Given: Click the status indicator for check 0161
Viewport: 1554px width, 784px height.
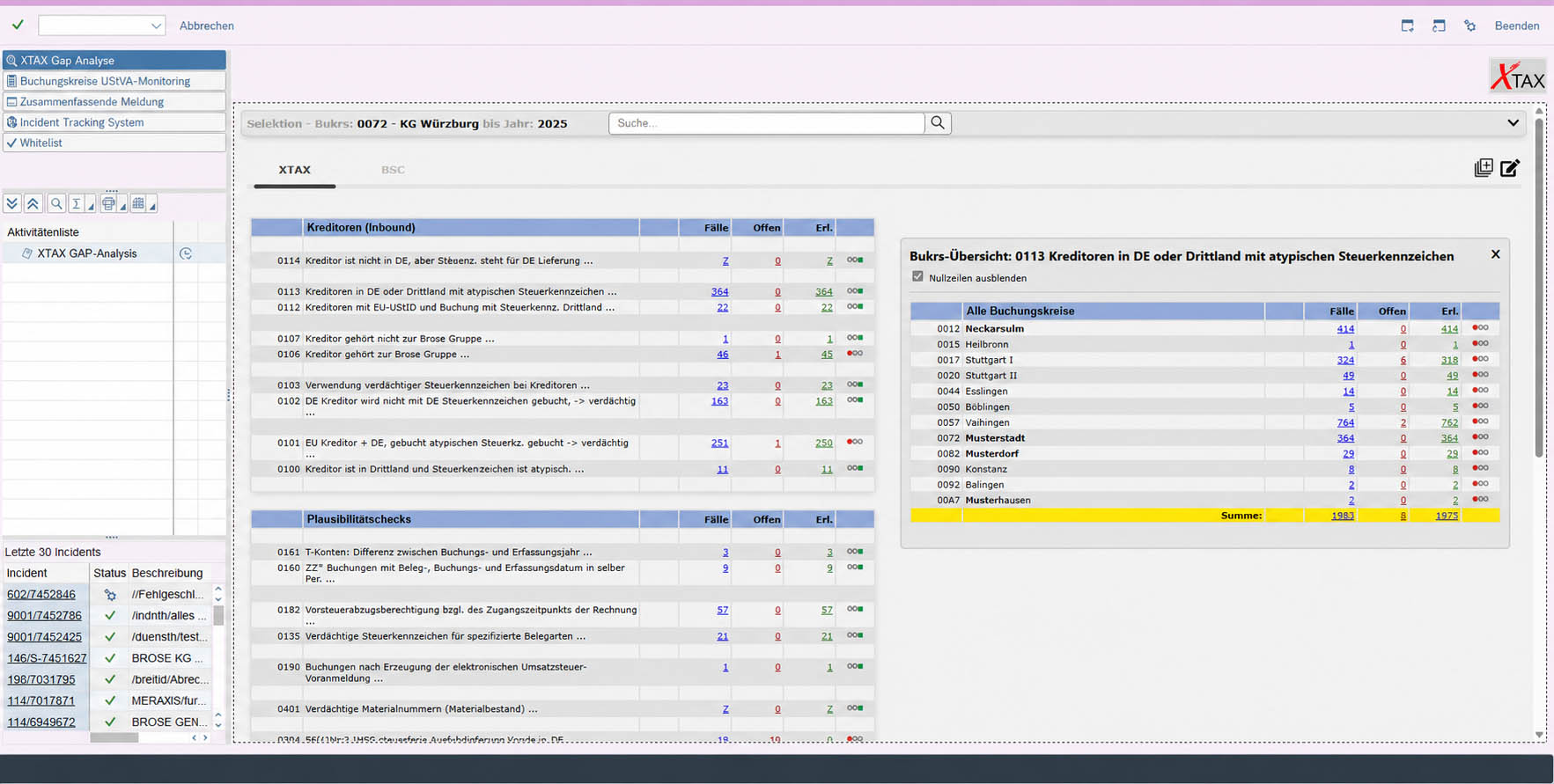Looking at the screenshot, I should click(855, 552).
